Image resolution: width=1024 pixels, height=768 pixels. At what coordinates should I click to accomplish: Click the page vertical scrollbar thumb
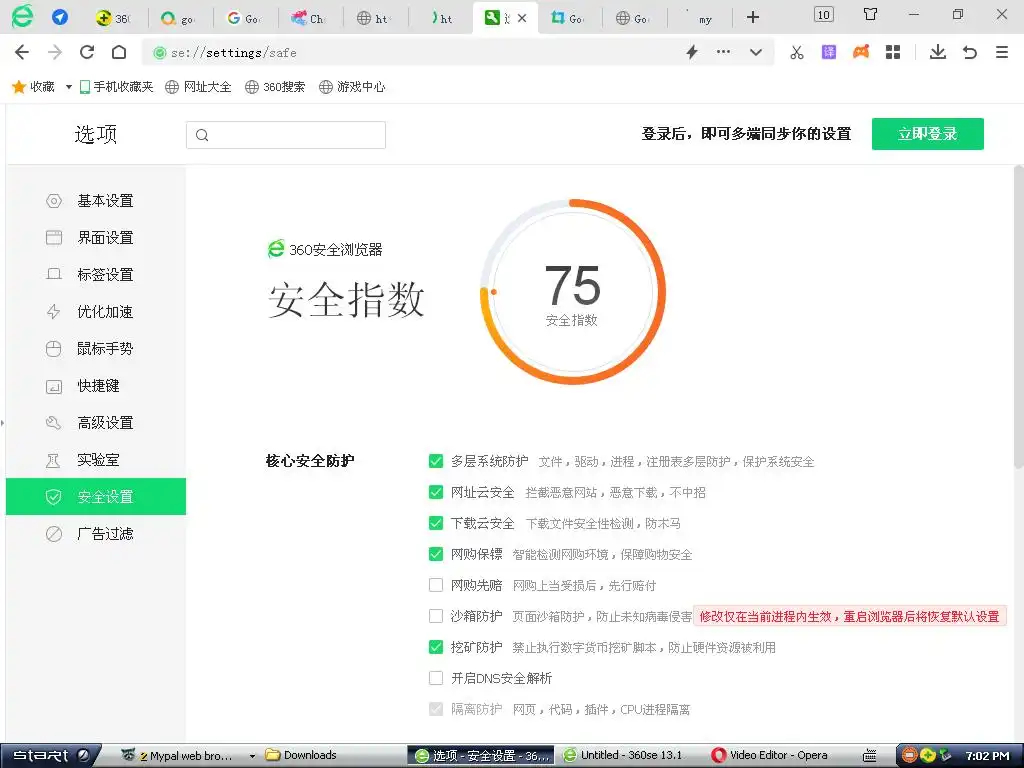(1018, 315)
